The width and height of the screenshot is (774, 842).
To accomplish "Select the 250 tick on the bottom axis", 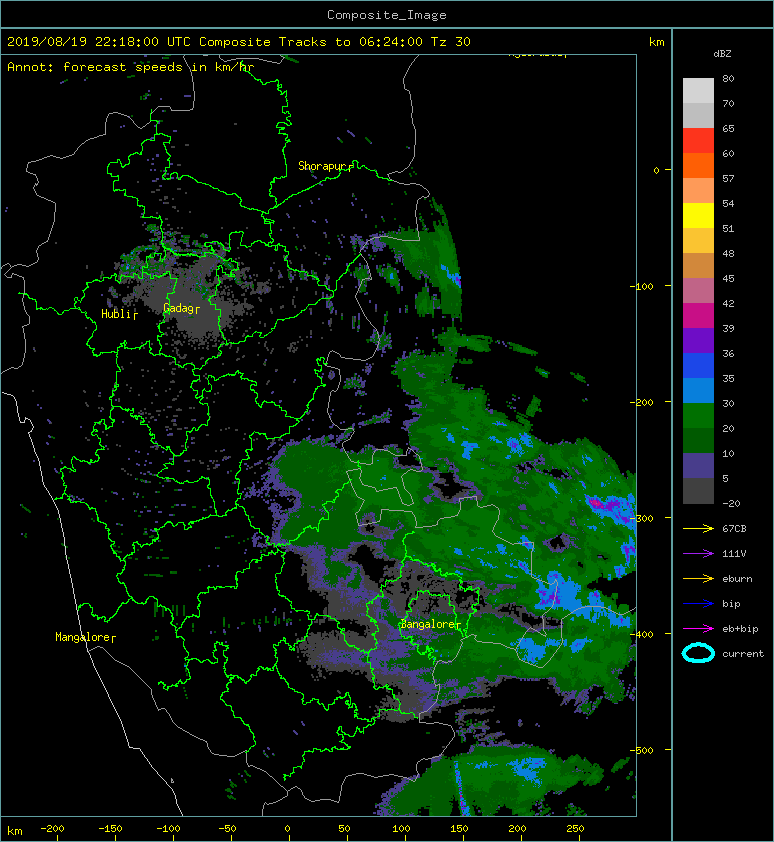I will 575,829.
